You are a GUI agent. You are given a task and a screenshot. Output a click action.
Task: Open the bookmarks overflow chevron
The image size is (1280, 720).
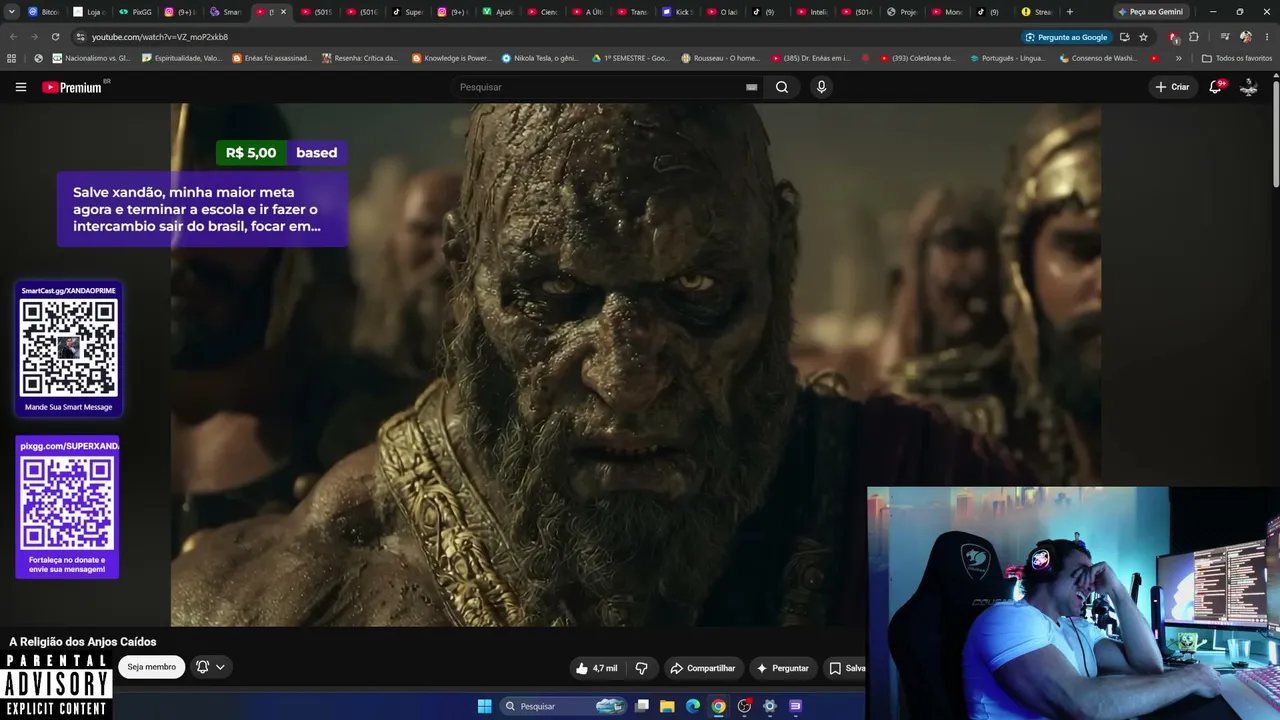point(1178,58)
